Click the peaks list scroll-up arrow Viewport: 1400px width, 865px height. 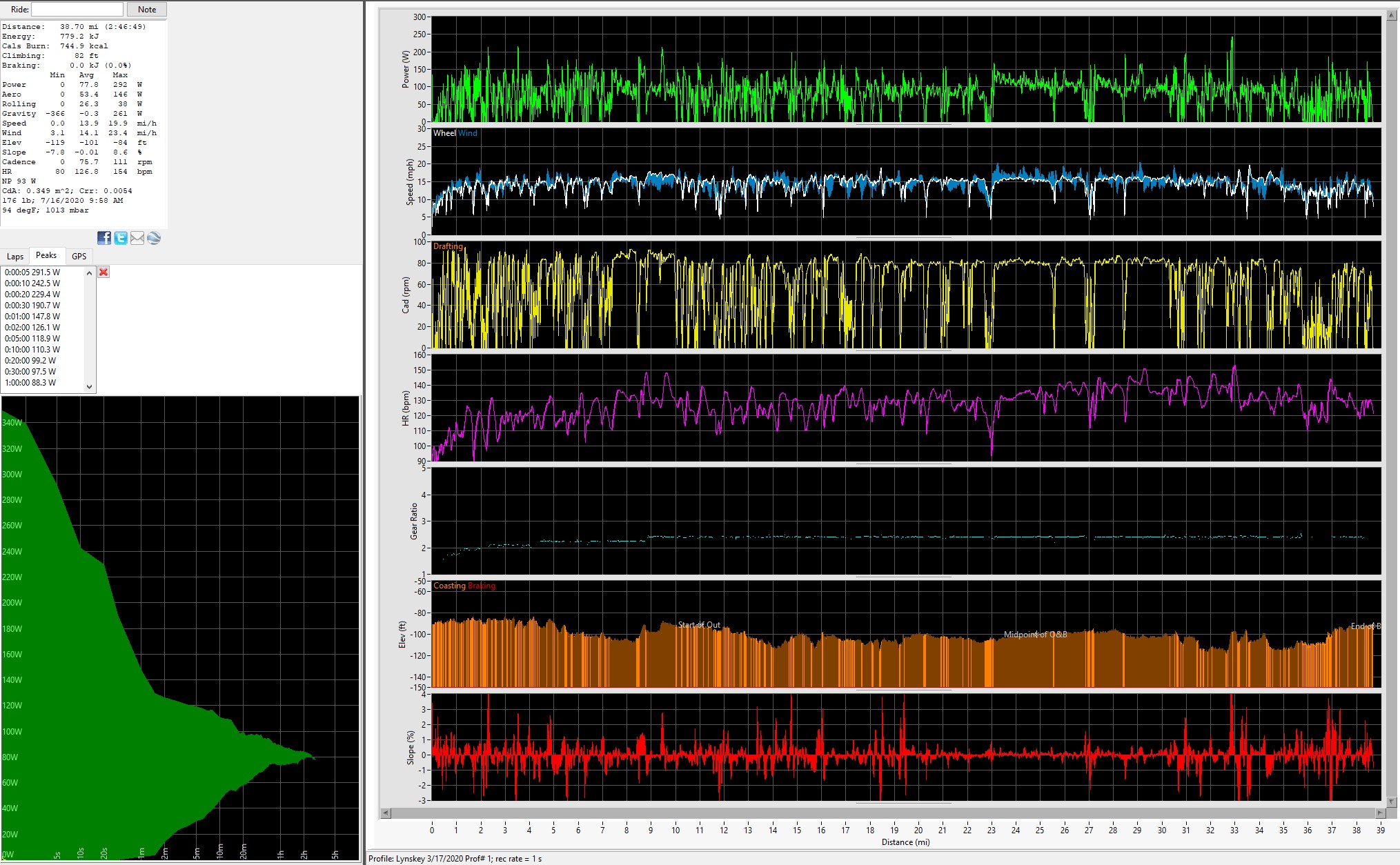pyautogui.click(x=89, y=273)
